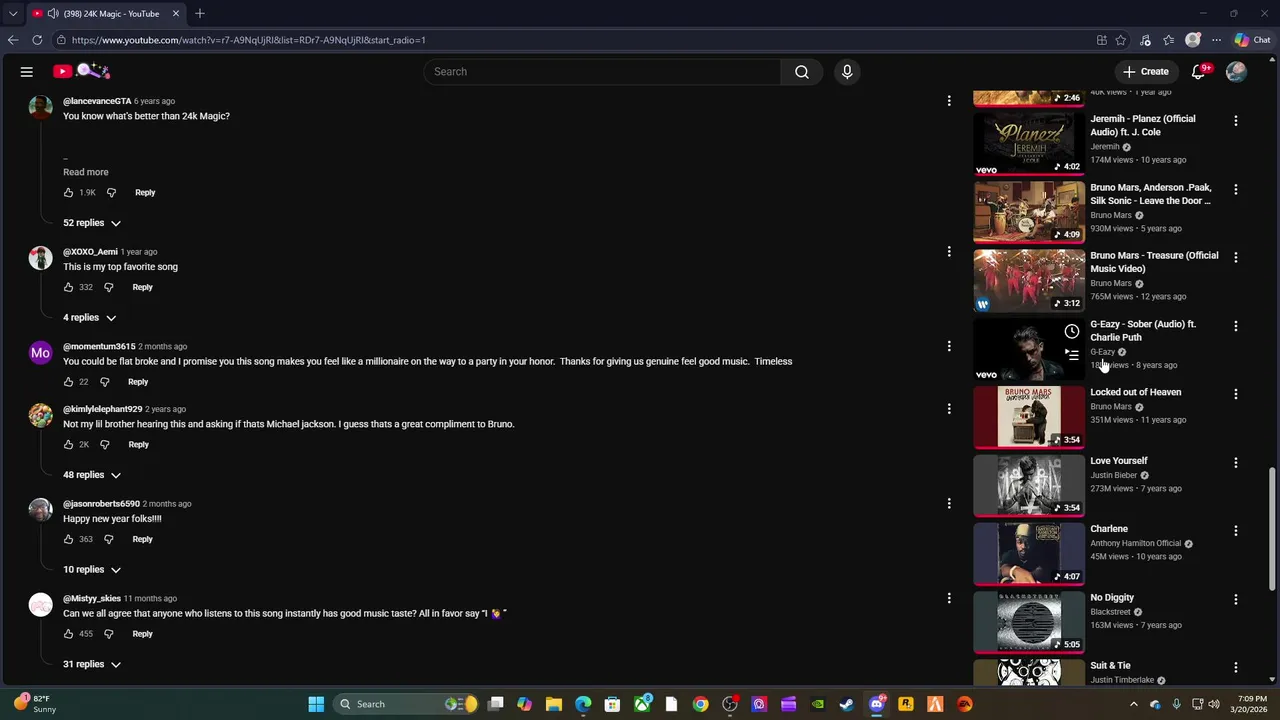Open options for Locked out of Heaven
The image size is (1280, 720).
pos(1236,394)
